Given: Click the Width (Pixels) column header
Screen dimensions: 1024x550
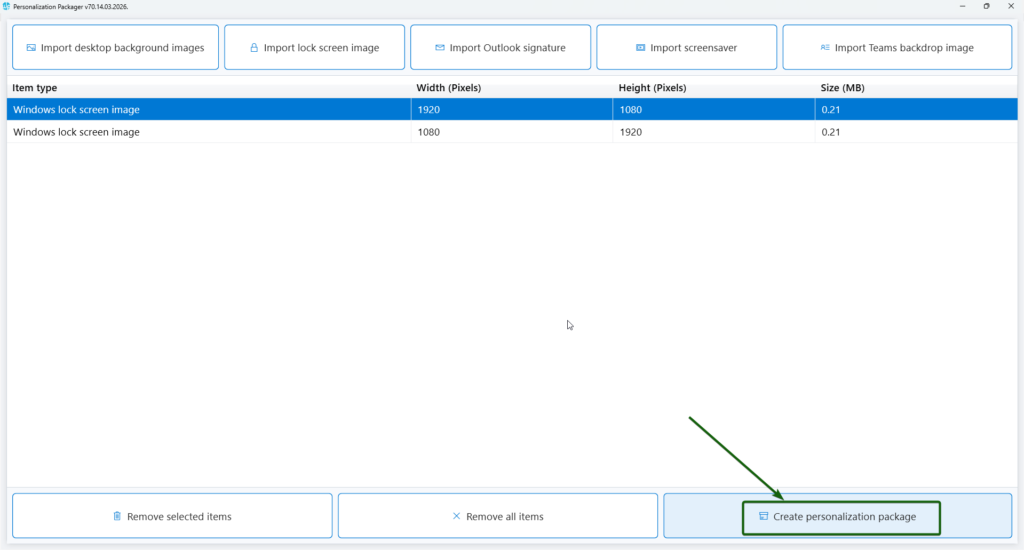Looking at the screenshot, I should point(449,88).
